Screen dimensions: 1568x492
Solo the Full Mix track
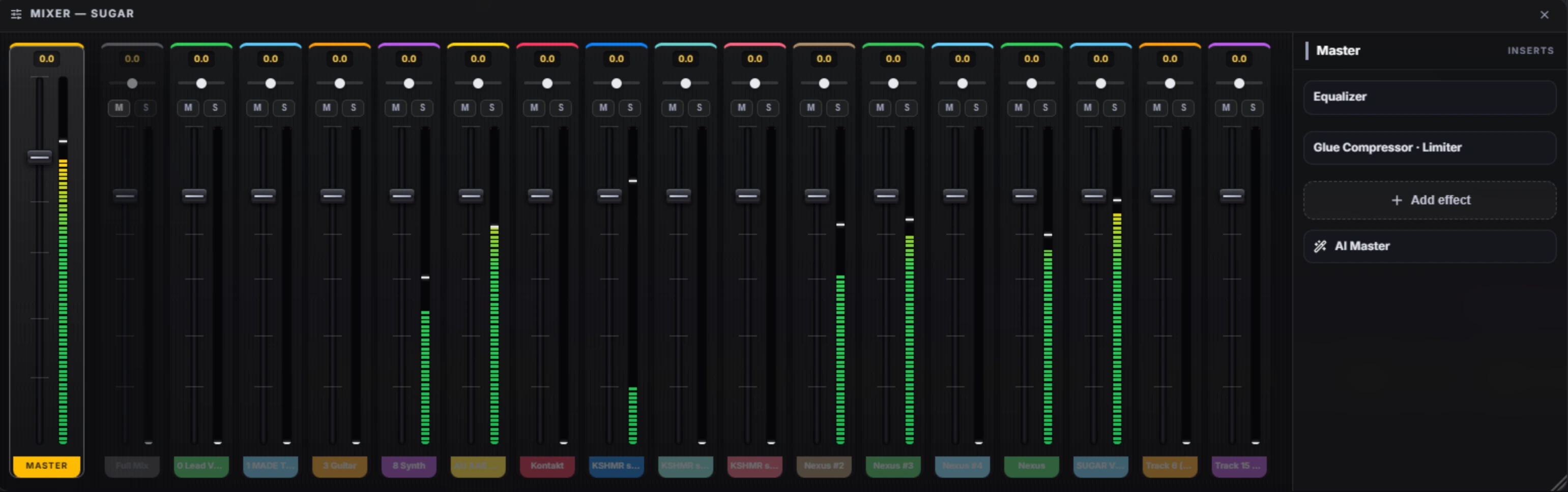coord(146,108)
